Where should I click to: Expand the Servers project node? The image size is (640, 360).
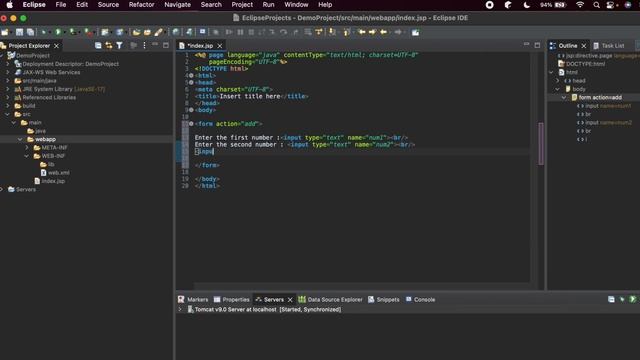pos(2,189)
